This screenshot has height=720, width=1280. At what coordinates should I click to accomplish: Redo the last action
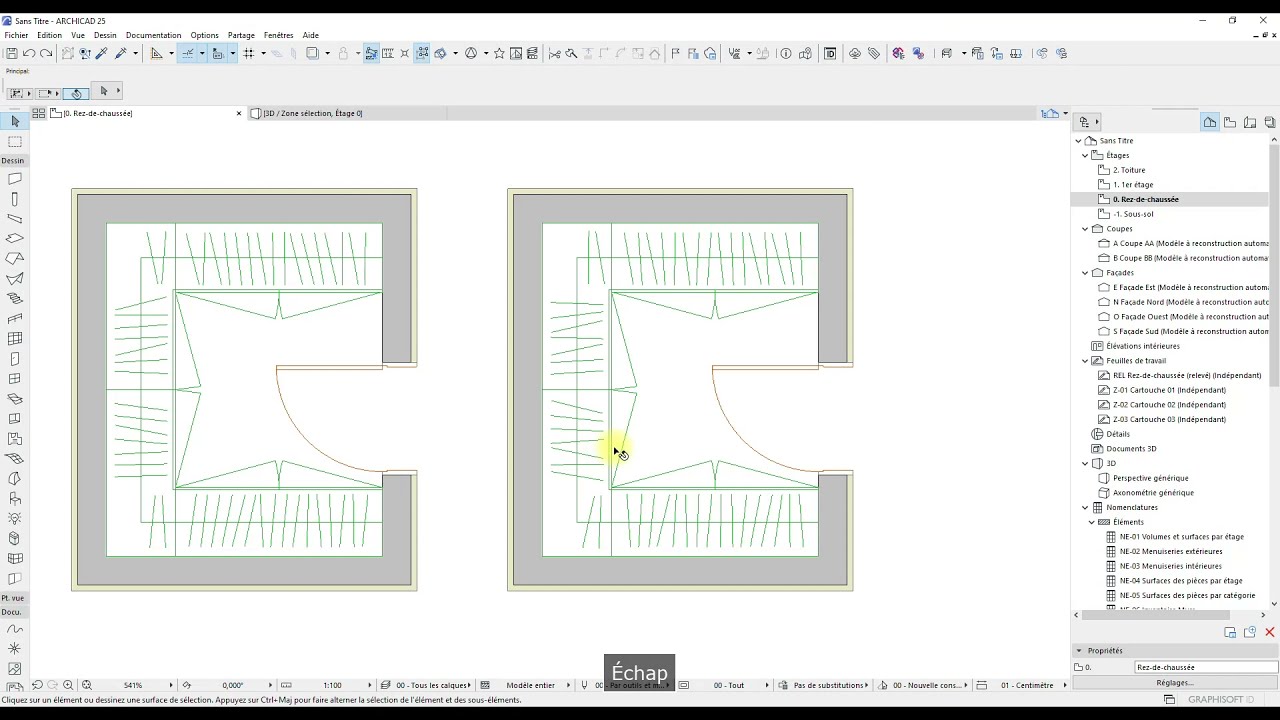pos(46,54)
